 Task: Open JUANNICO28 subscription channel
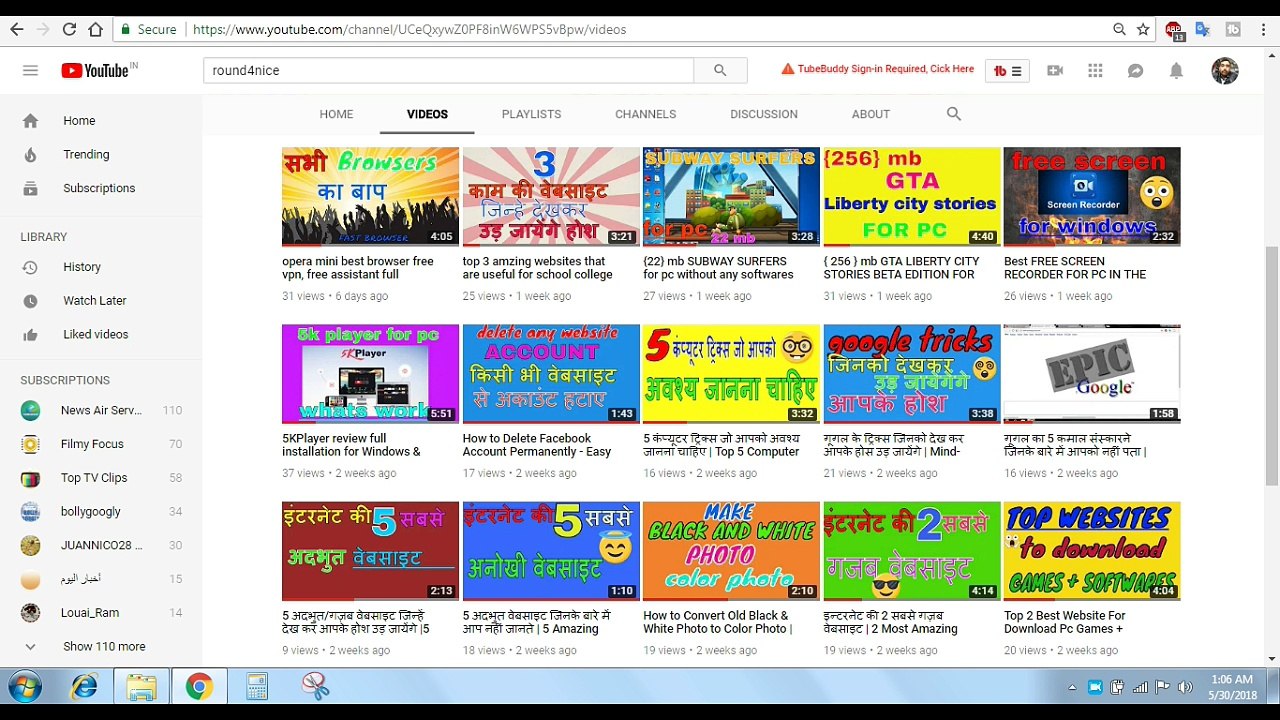coord(101,545)
